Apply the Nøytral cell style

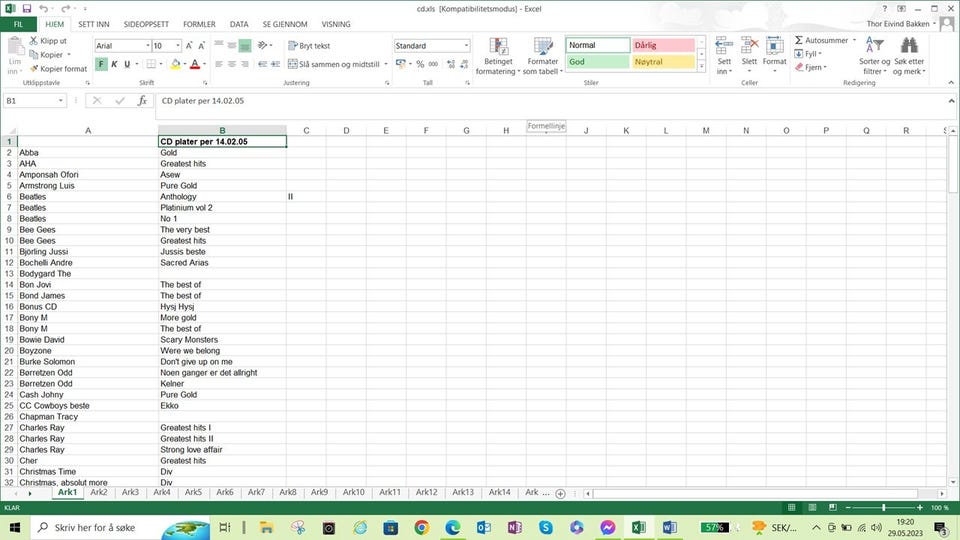point(663,62)
